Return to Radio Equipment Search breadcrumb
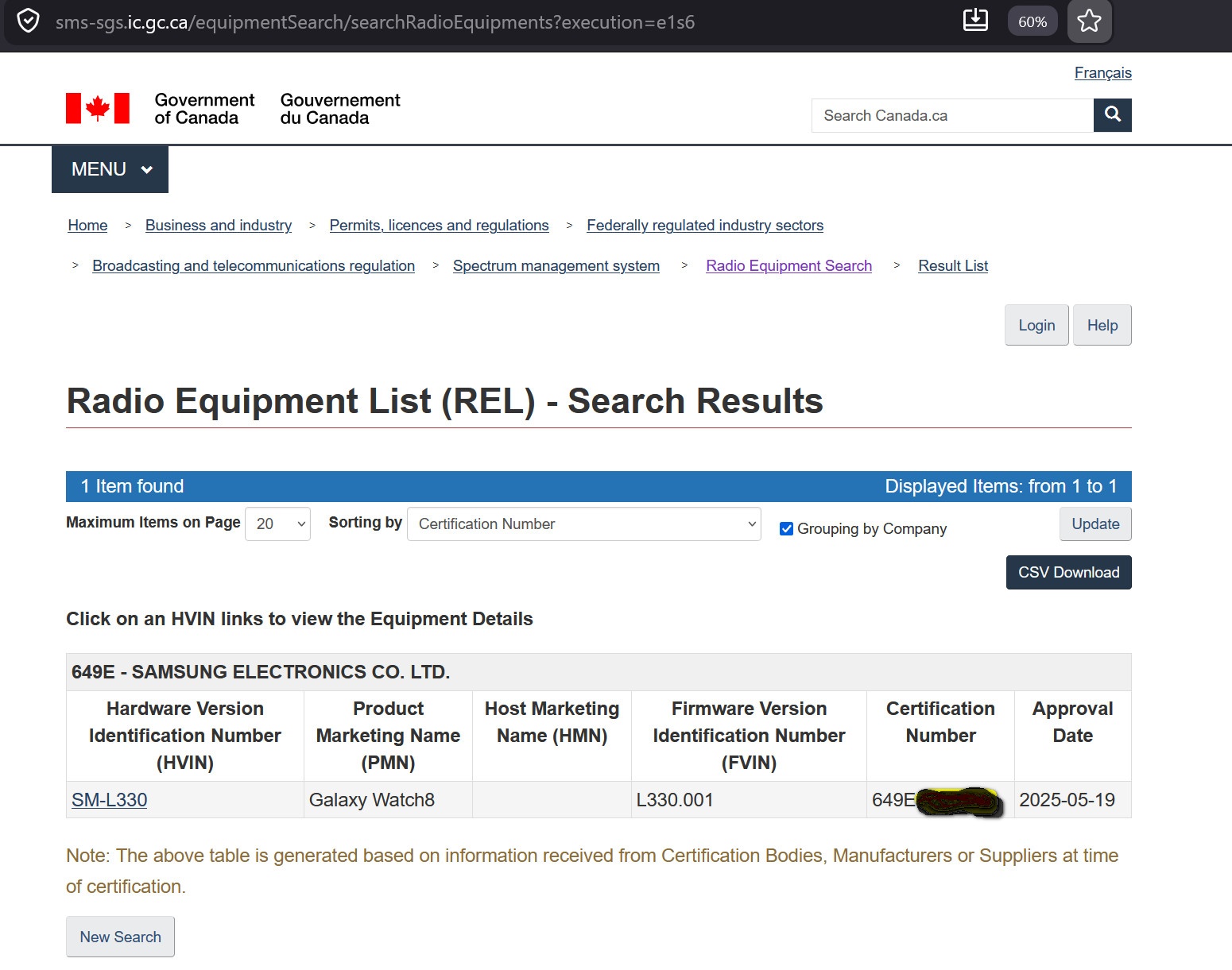 pos(788,266)
